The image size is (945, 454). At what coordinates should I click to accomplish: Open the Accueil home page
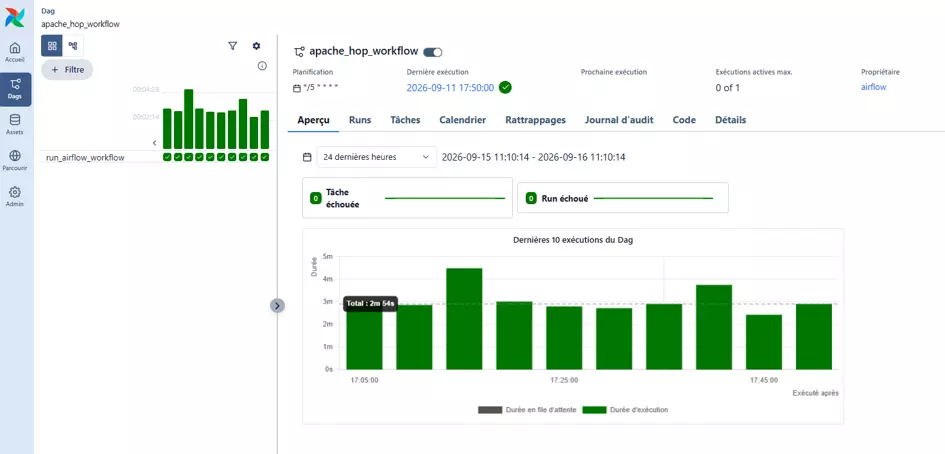point(15,52)
